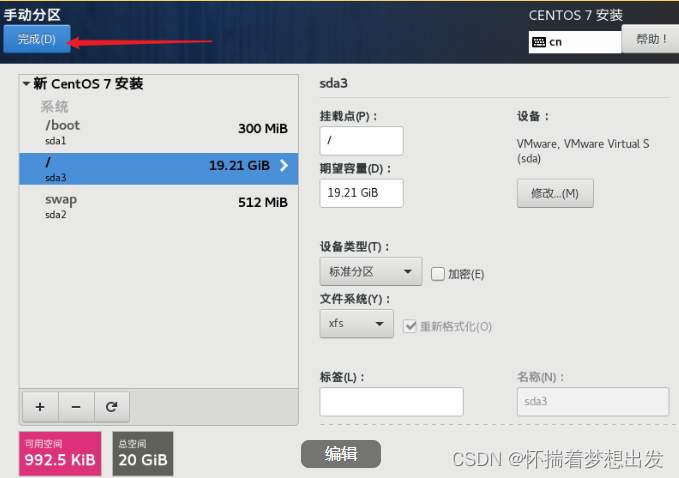This screenshot has width=679, height=478.
Task: Select the /boot sda1 partition row
Action: point(158,132)
